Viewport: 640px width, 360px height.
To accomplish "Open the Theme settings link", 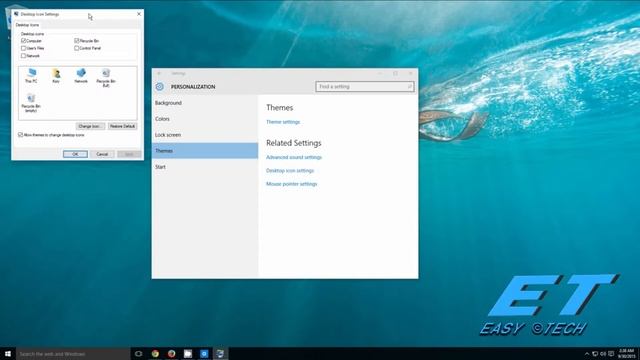I will (x=283, y=122).
